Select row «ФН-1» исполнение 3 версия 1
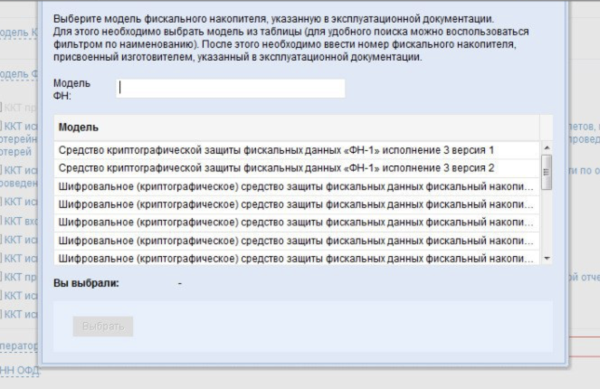Screen dimensions: 600x389 297,150
